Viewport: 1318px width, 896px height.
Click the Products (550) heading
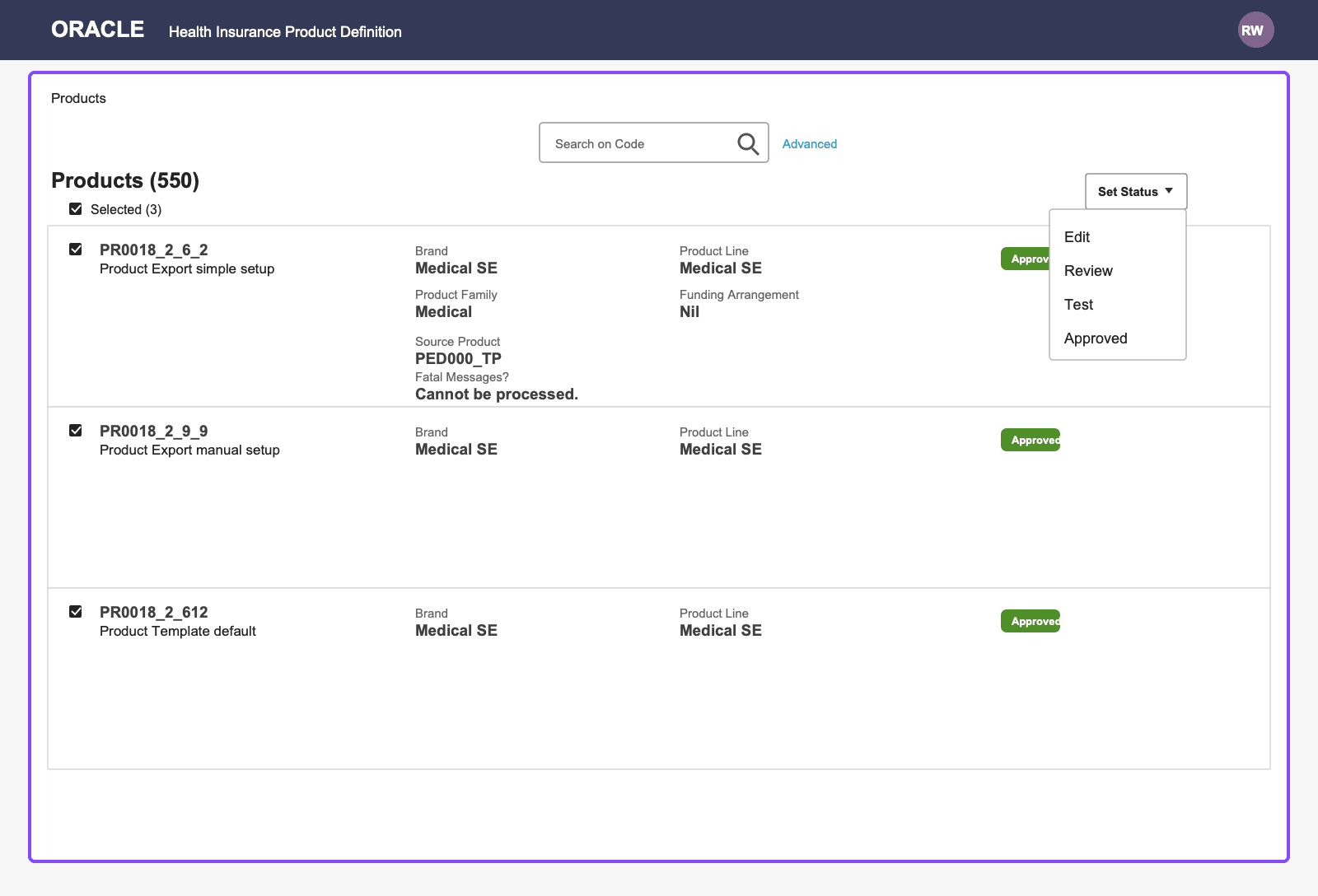[x=125, y=180]
